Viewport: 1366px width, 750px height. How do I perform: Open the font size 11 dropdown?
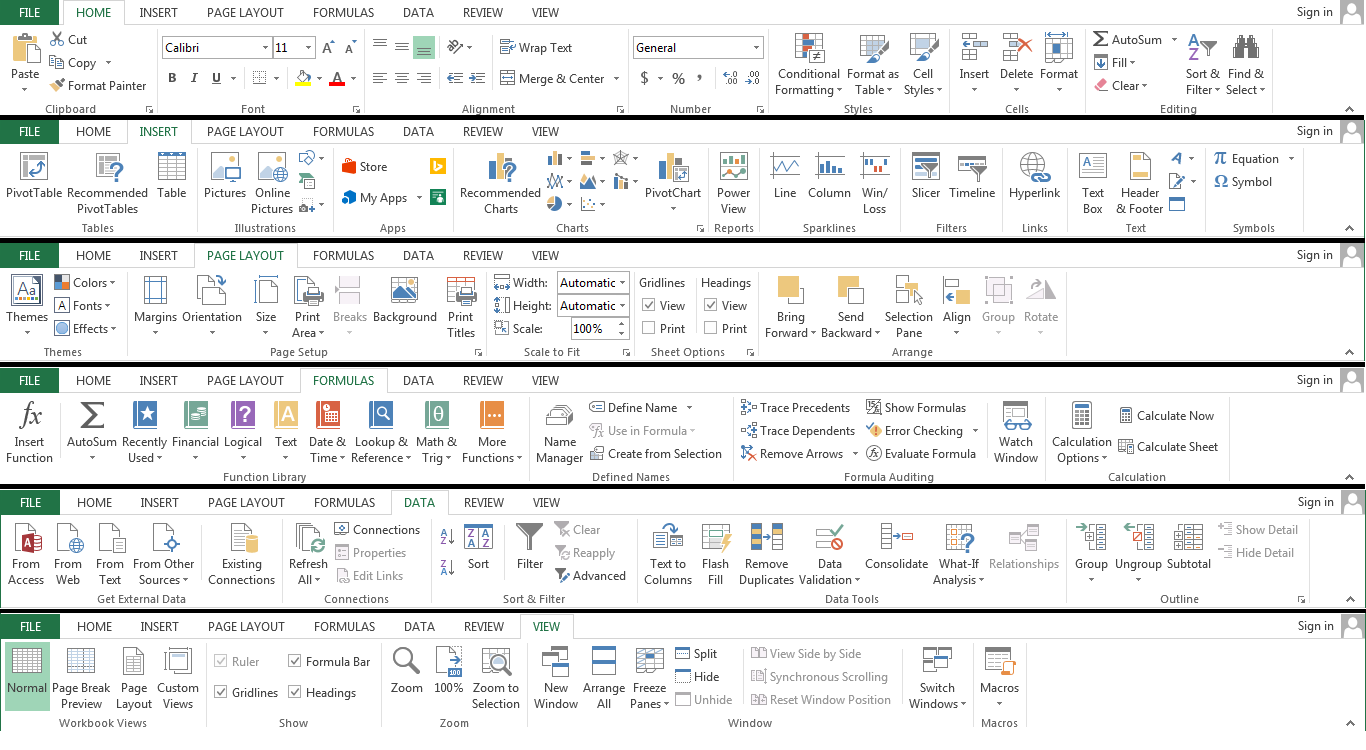[x=309, y=48]
